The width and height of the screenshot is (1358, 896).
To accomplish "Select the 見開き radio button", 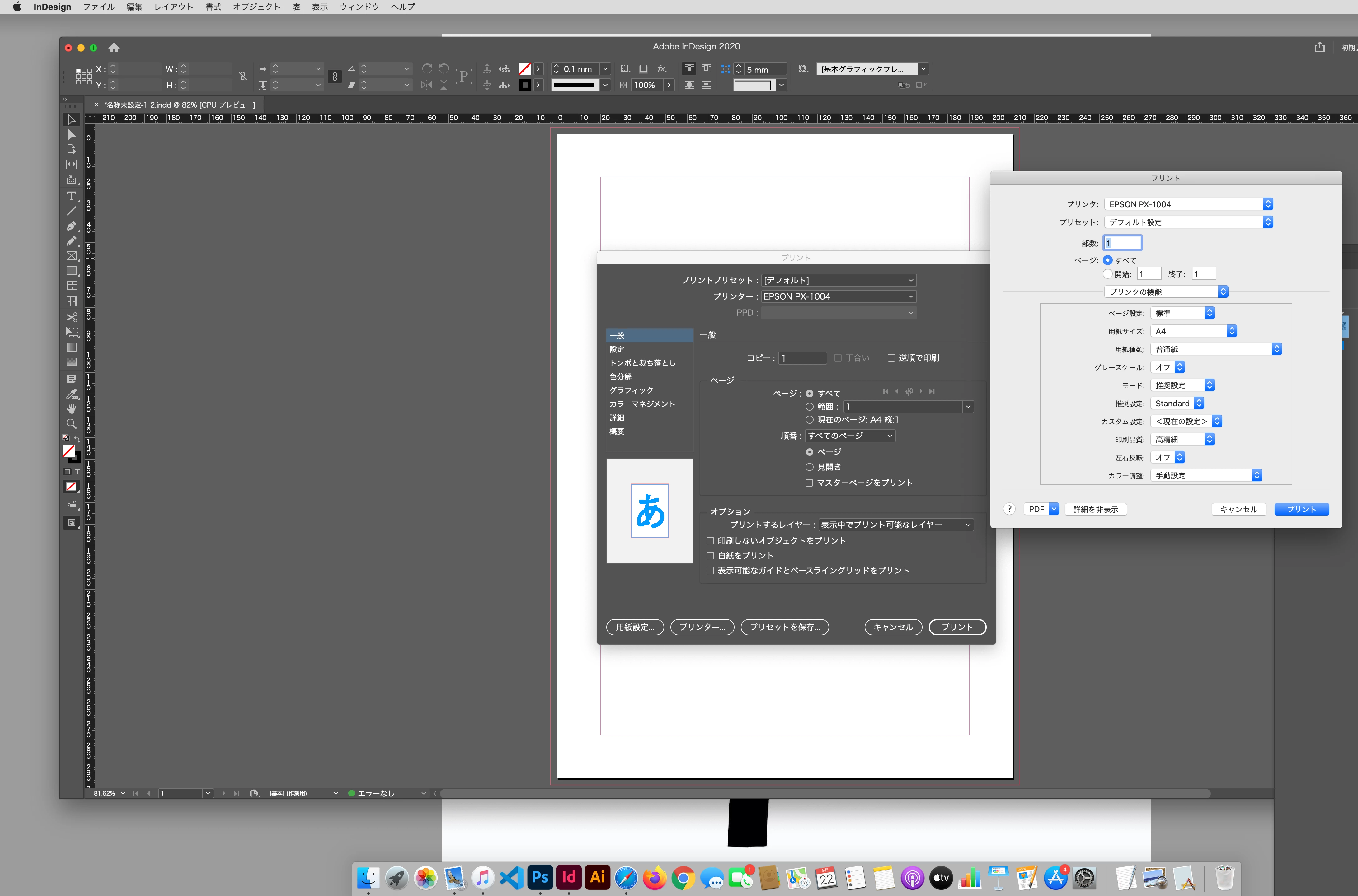I will [809, 467].
